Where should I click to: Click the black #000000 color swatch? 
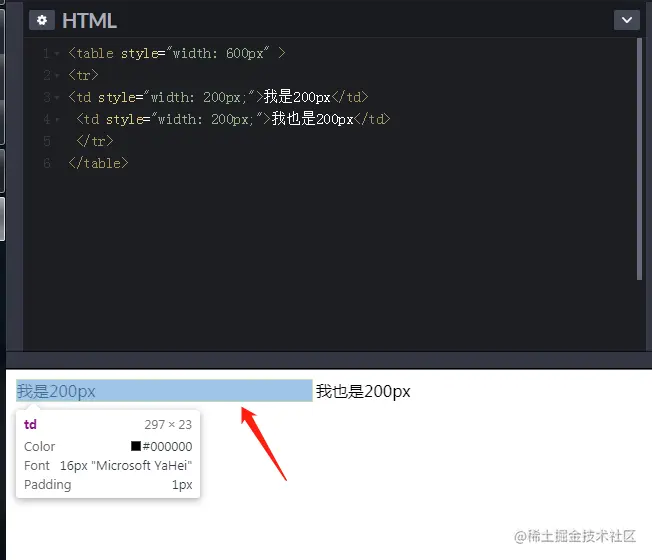pyautogui.click(x=136, y=446)
